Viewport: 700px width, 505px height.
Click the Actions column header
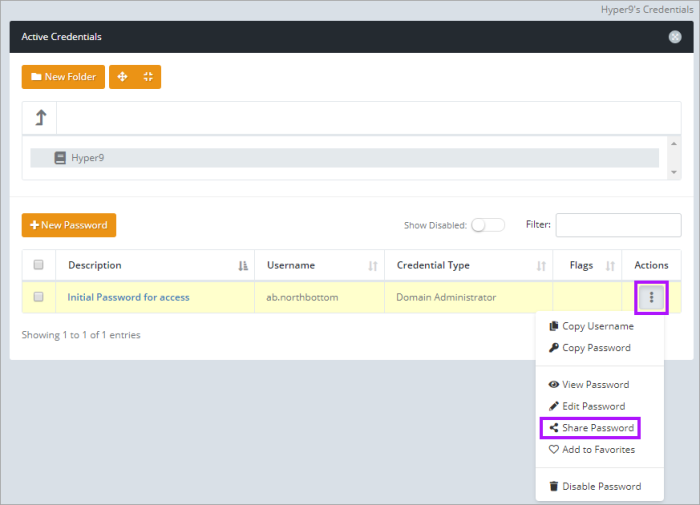point(651,265)
